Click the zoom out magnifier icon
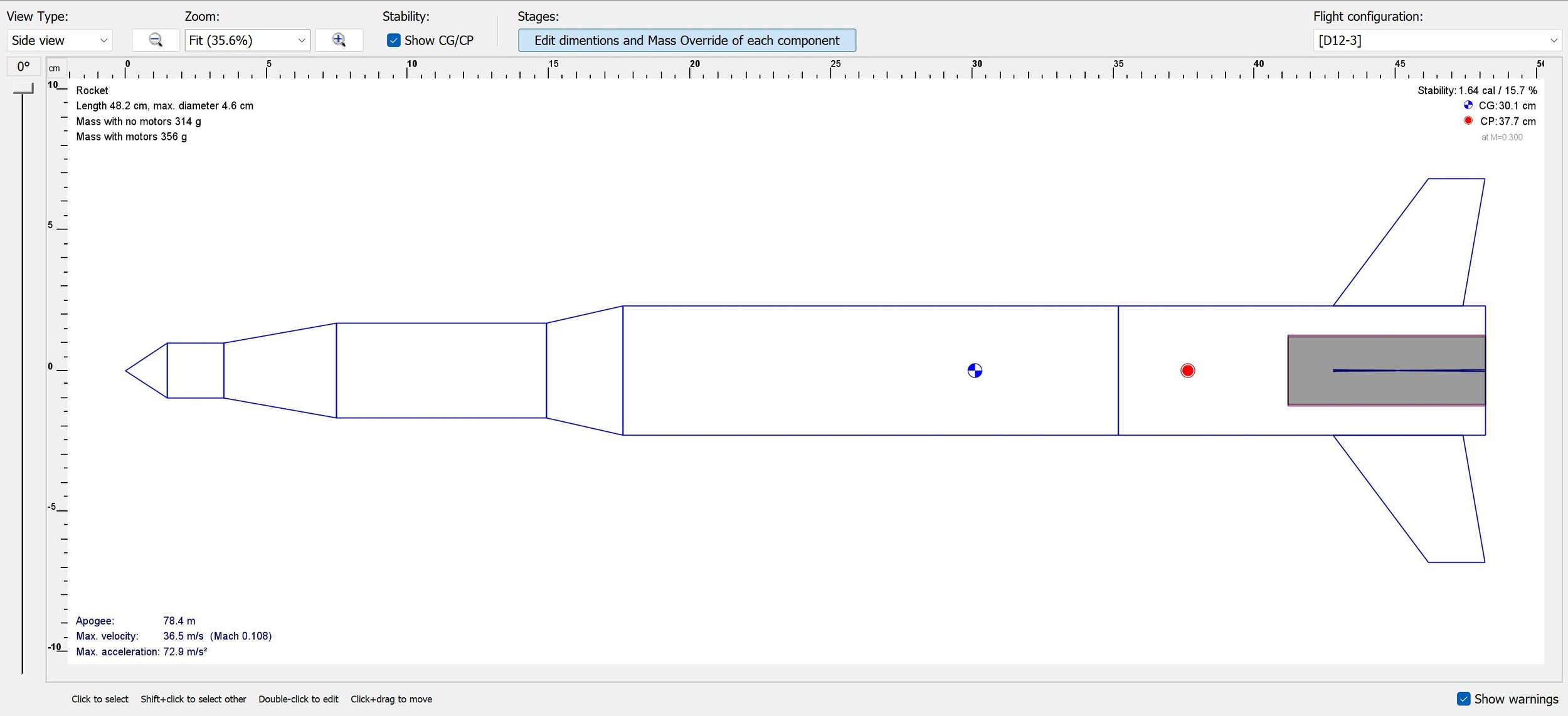 pos(156,40)
